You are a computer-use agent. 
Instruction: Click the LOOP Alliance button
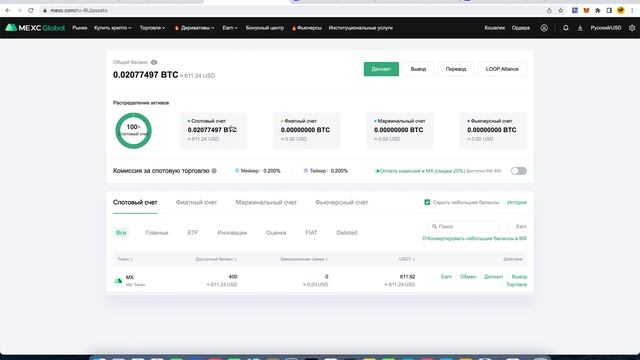pos(502,69)
